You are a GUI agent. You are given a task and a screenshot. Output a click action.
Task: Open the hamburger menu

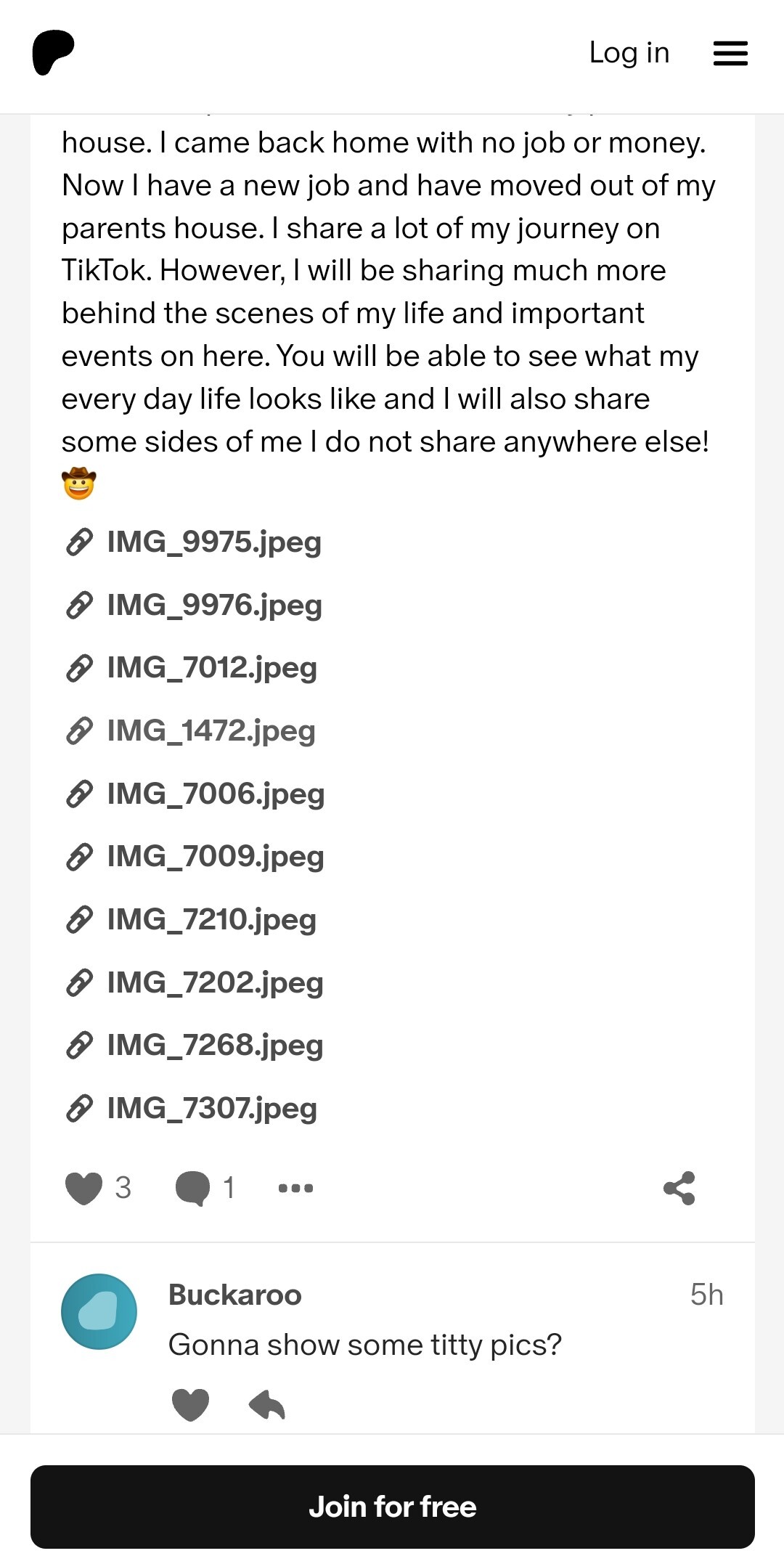[x=730, y=53]
